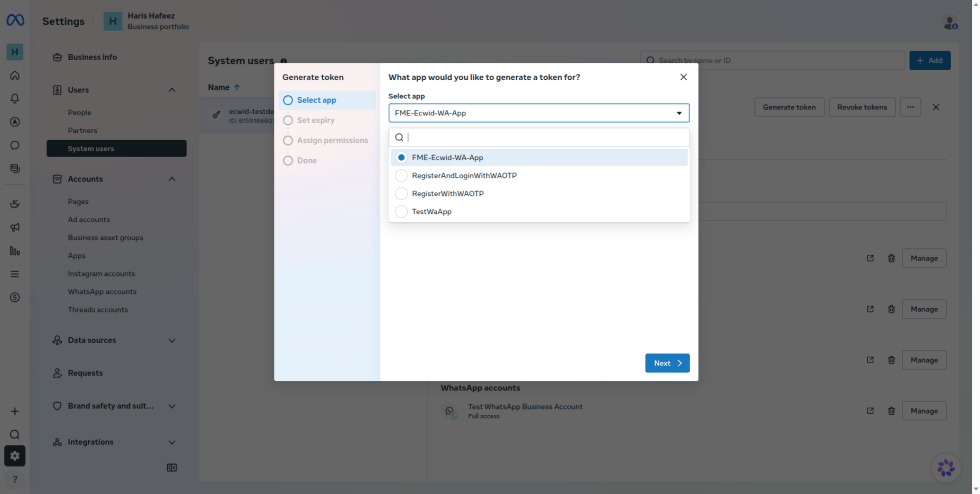
Task: Open the Select app dropdown
Action: (x=539, y=113)
